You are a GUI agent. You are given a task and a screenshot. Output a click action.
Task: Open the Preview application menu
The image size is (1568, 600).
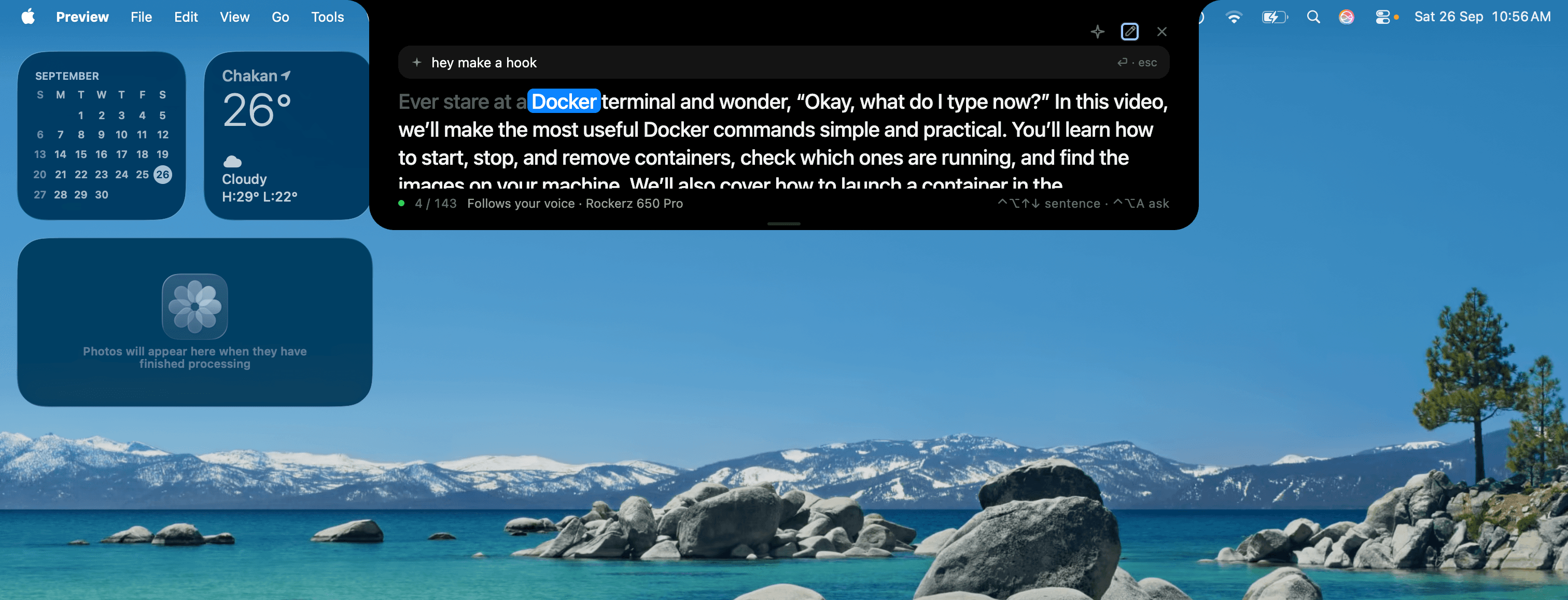pyautogui.click(x=82, y=17)
